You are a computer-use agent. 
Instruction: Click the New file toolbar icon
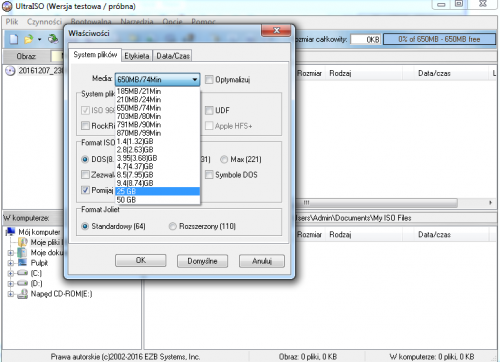(13, 39)
